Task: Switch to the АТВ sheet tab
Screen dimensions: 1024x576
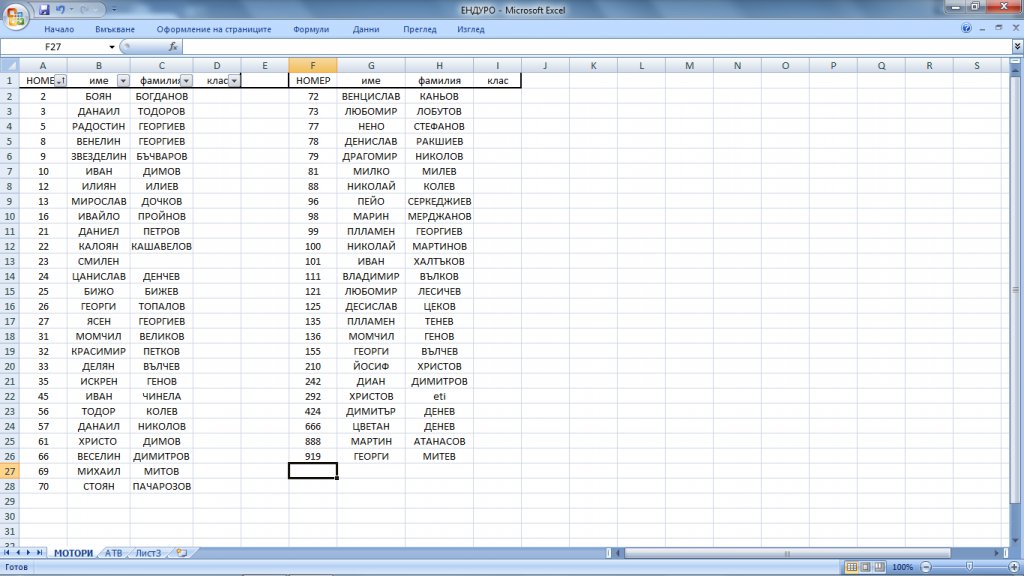Action: pos(113,552)
